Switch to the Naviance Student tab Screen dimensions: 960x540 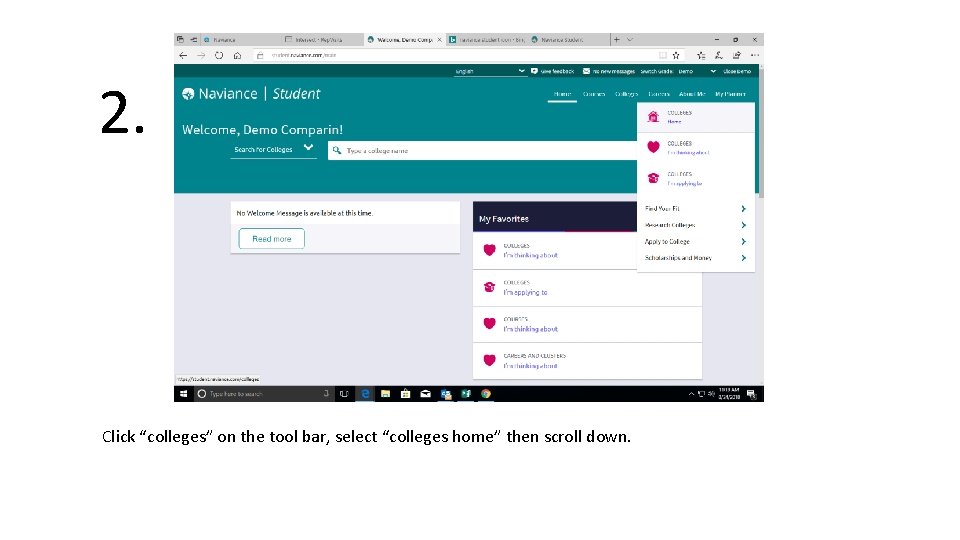coord(568,39)
